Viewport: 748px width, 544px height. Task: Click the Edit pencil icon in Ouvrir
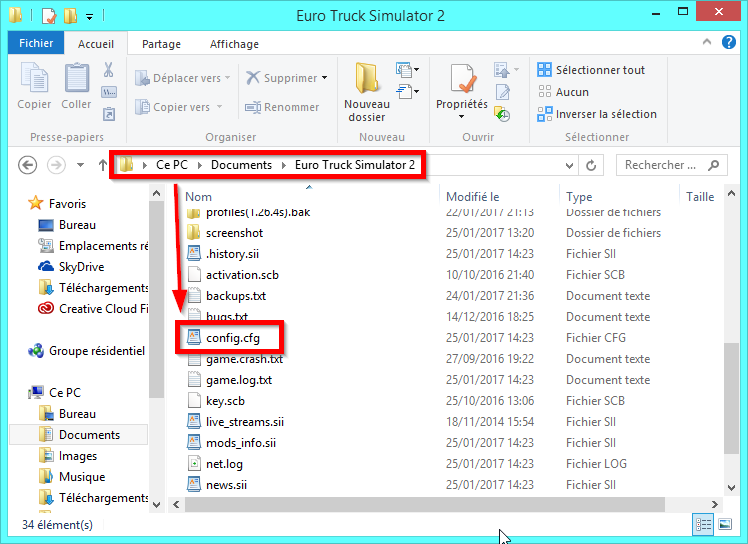(x=502, y=92)
